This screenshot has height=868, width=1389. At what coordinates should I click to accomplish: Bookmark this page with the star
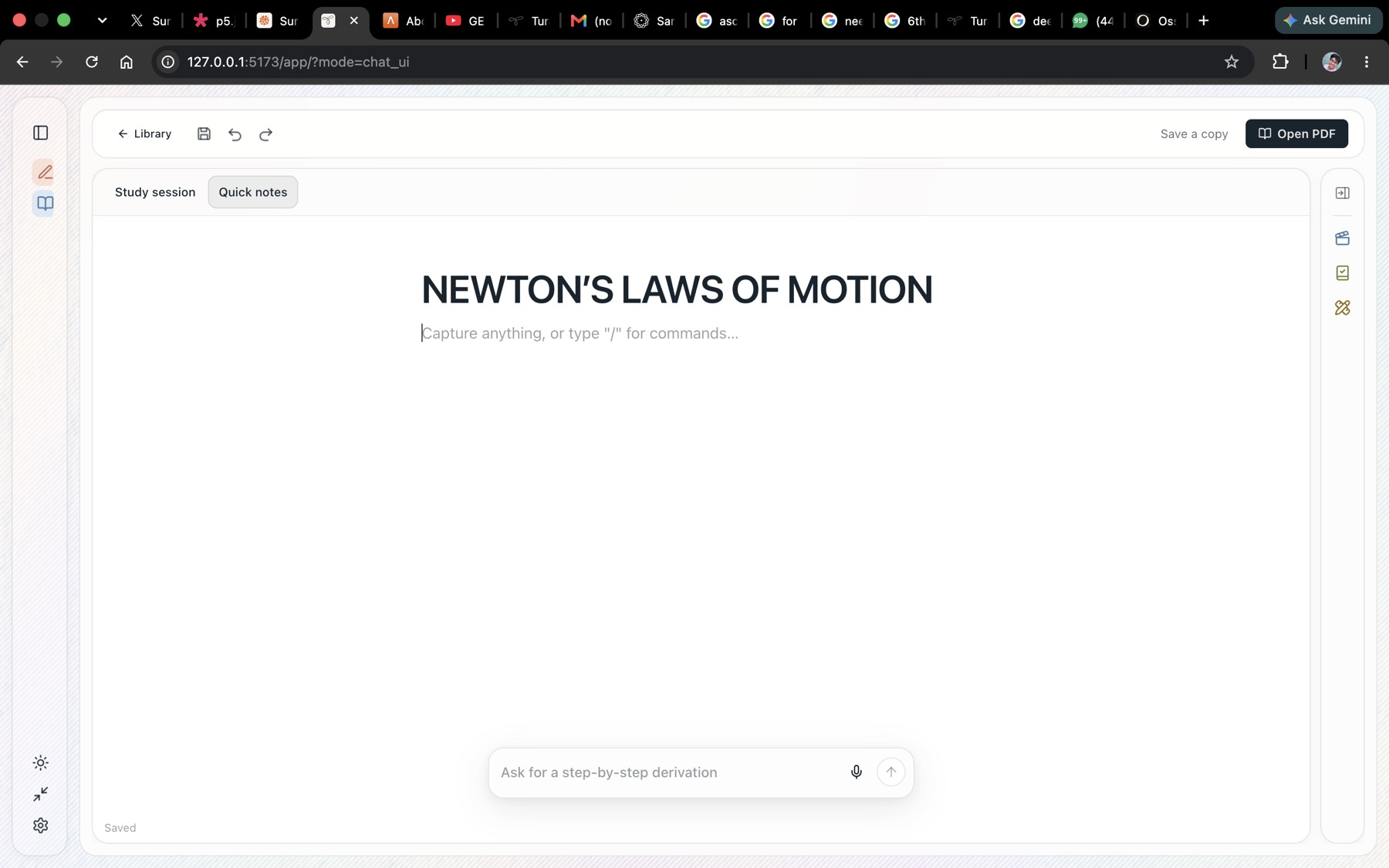(x=1232, y=62)
